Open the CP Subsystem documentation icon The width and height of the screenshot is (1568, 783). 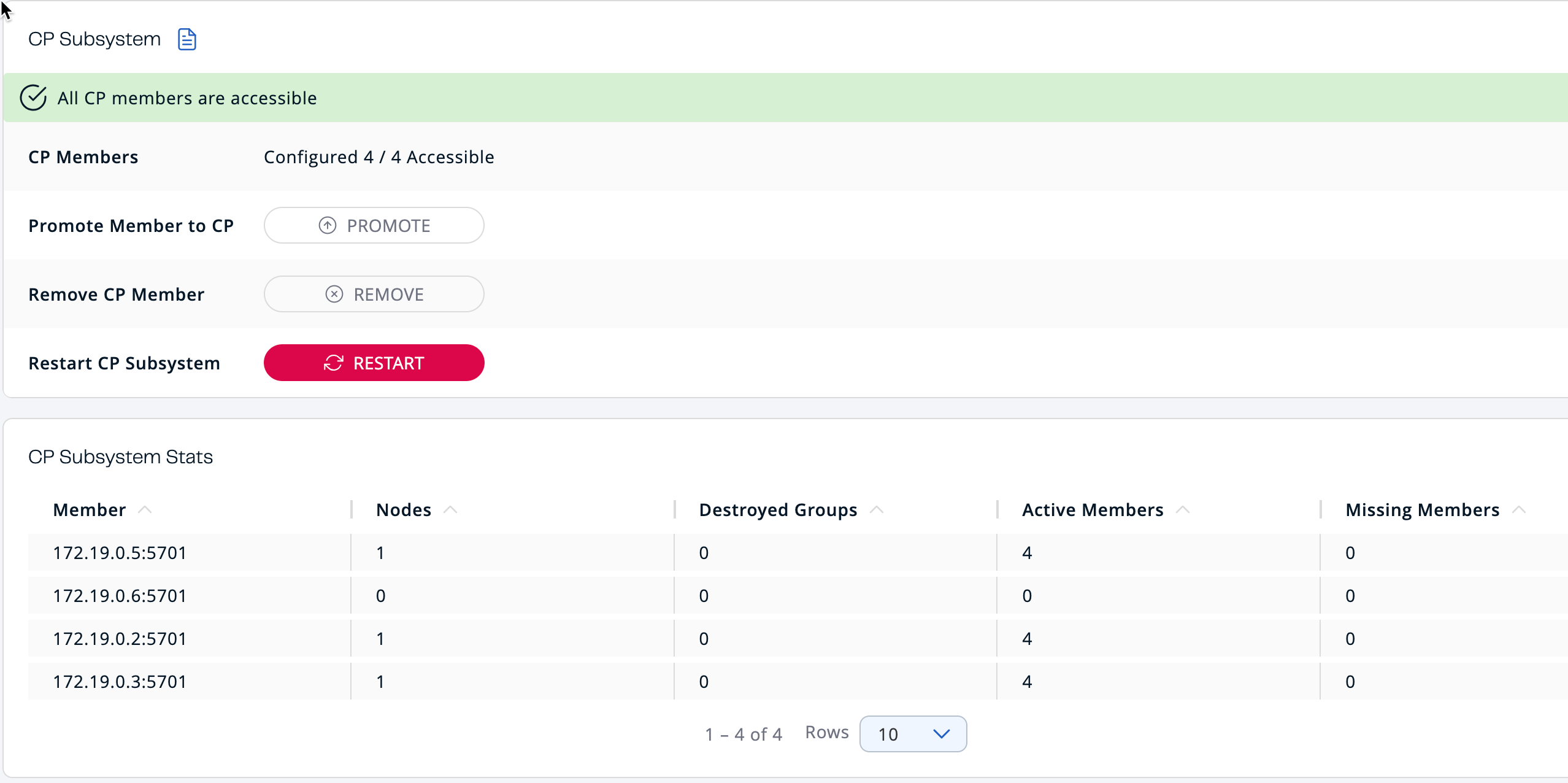tap(186, 39)
